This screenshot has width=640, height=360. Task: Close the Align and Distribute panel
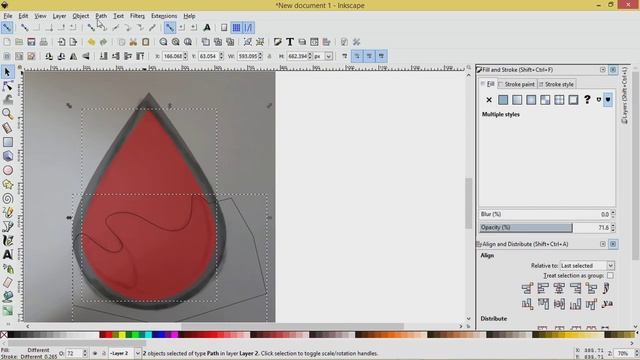point(613,244)
